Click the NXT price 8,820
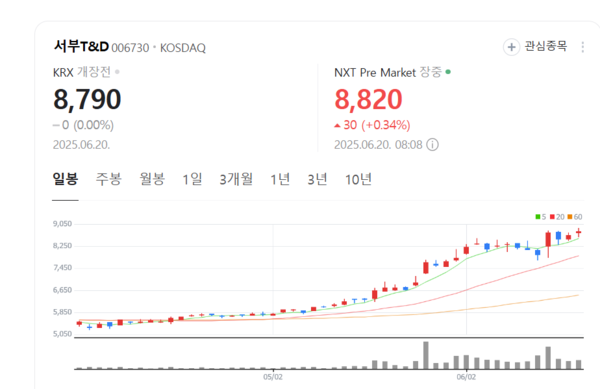This screenshot has width=600, height=389. [x=368, y=99]
